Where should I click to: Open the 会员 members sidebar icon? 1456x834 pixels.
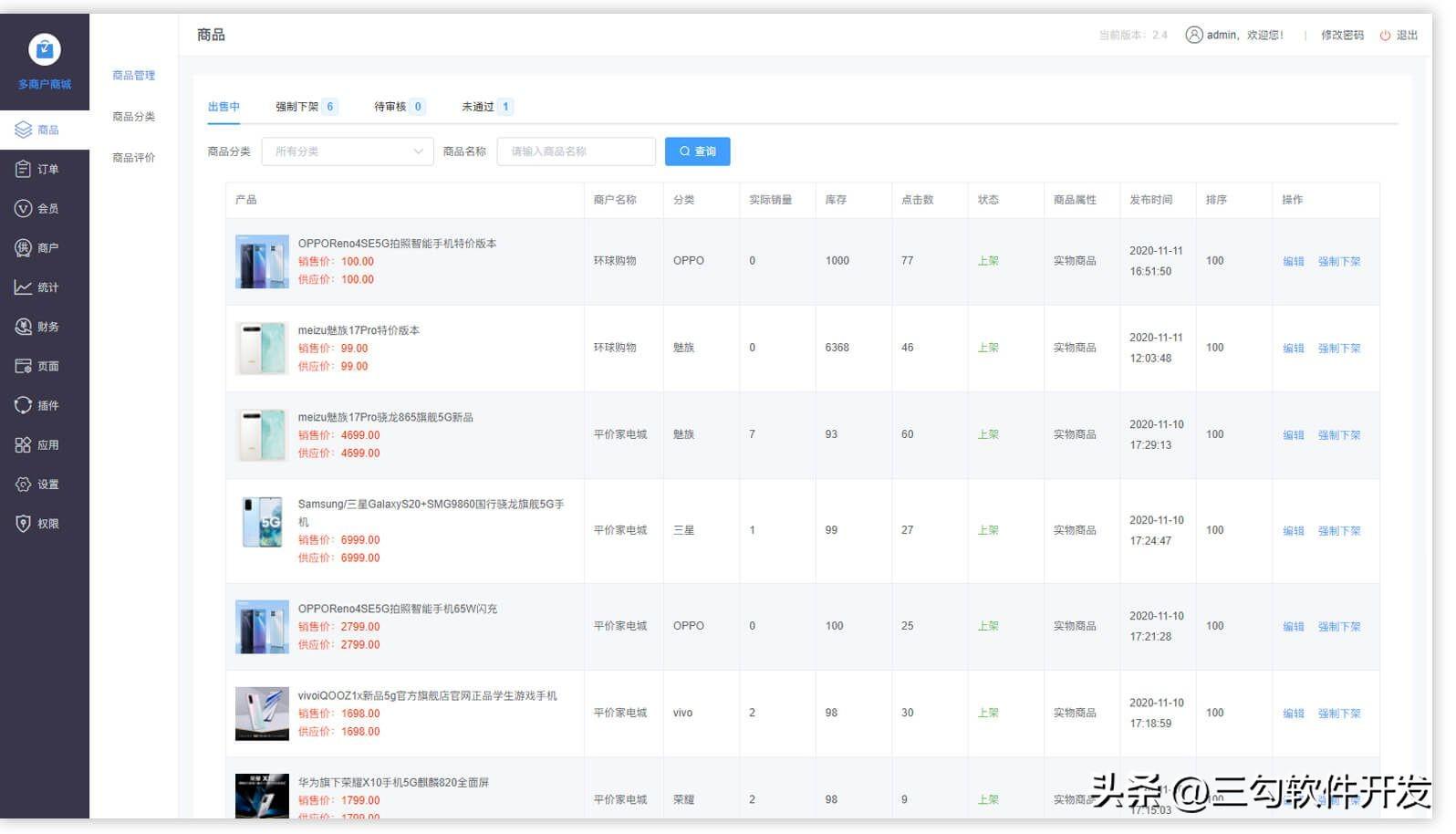point(23,208)
